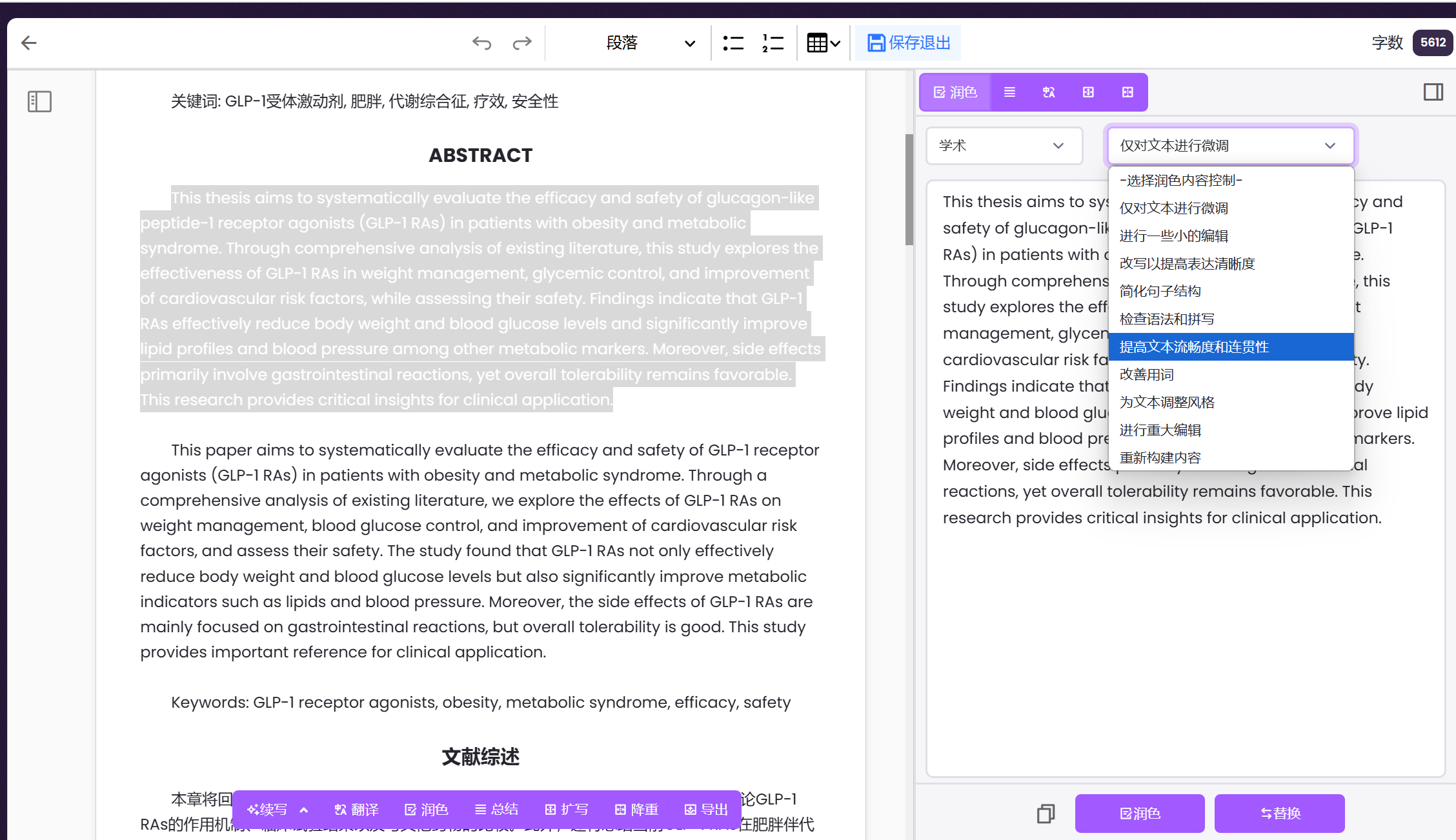Toggle the left sidebar panel
Viewport: 1456px width, 840px height.
tap(39, 101)
